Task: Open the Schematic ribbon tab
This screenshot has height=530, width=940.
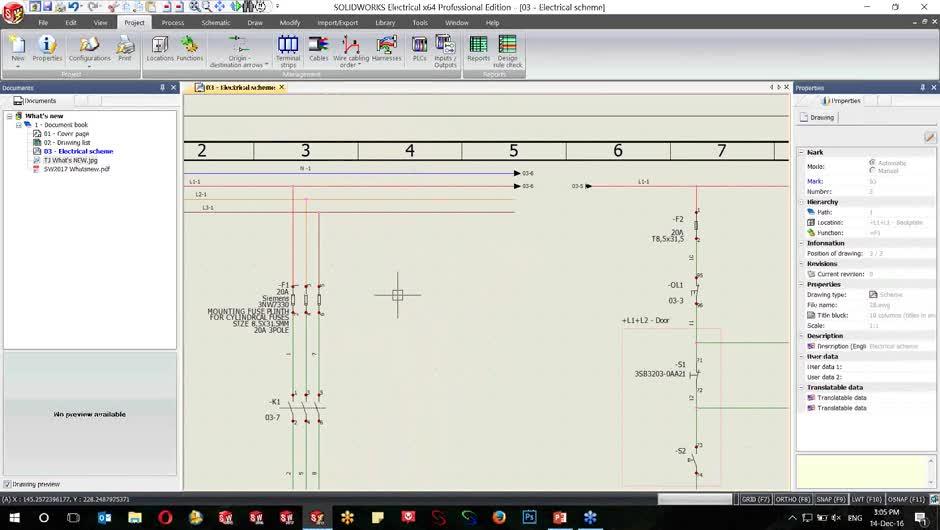Action: 215,22
